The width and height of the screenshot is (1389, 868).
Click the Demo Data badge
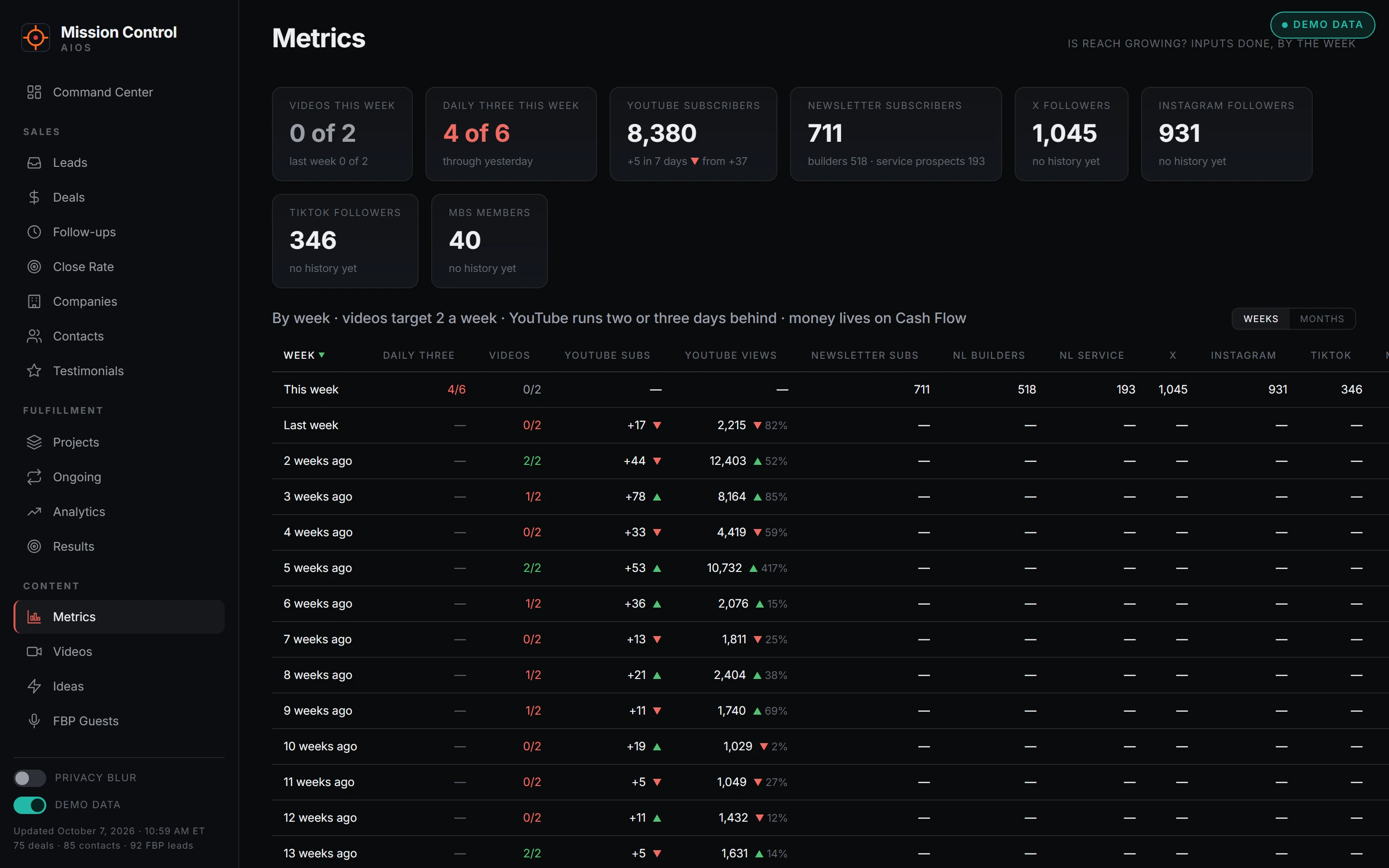pyautogui.click(x=1322, y=25)
